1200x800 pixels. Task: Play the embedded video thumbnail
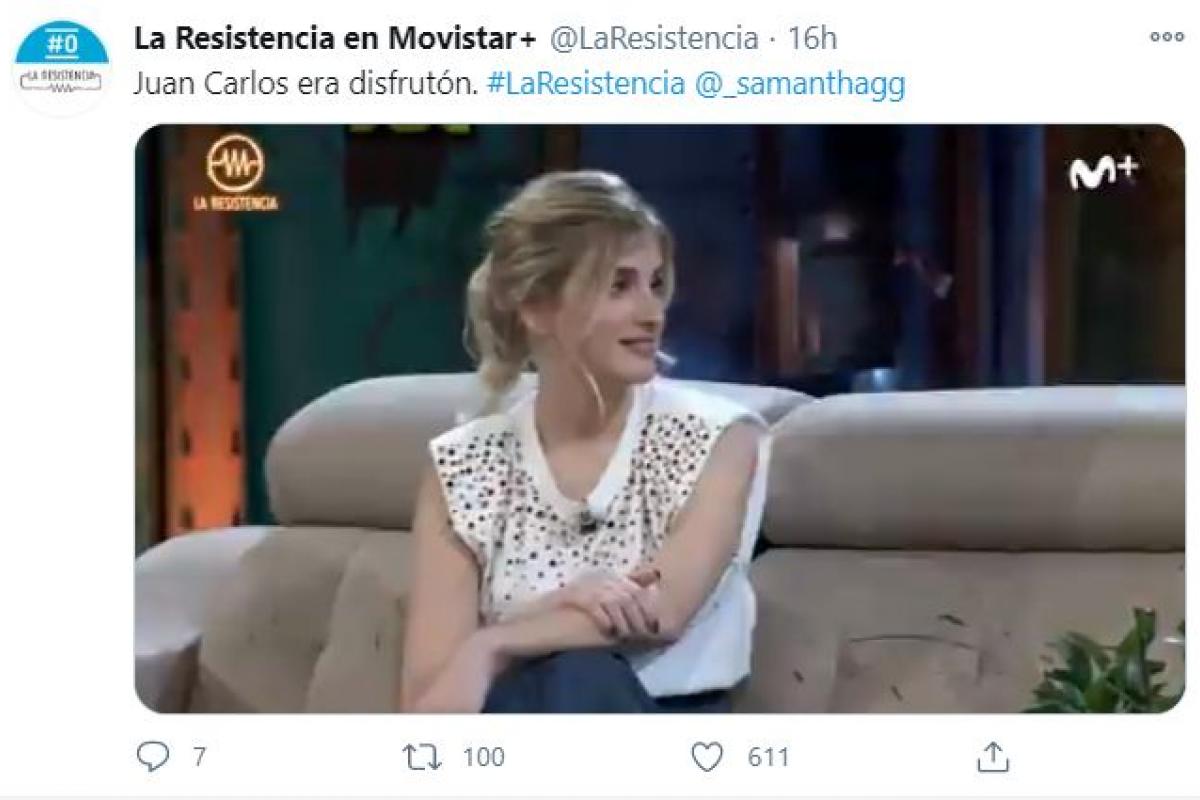660,418
